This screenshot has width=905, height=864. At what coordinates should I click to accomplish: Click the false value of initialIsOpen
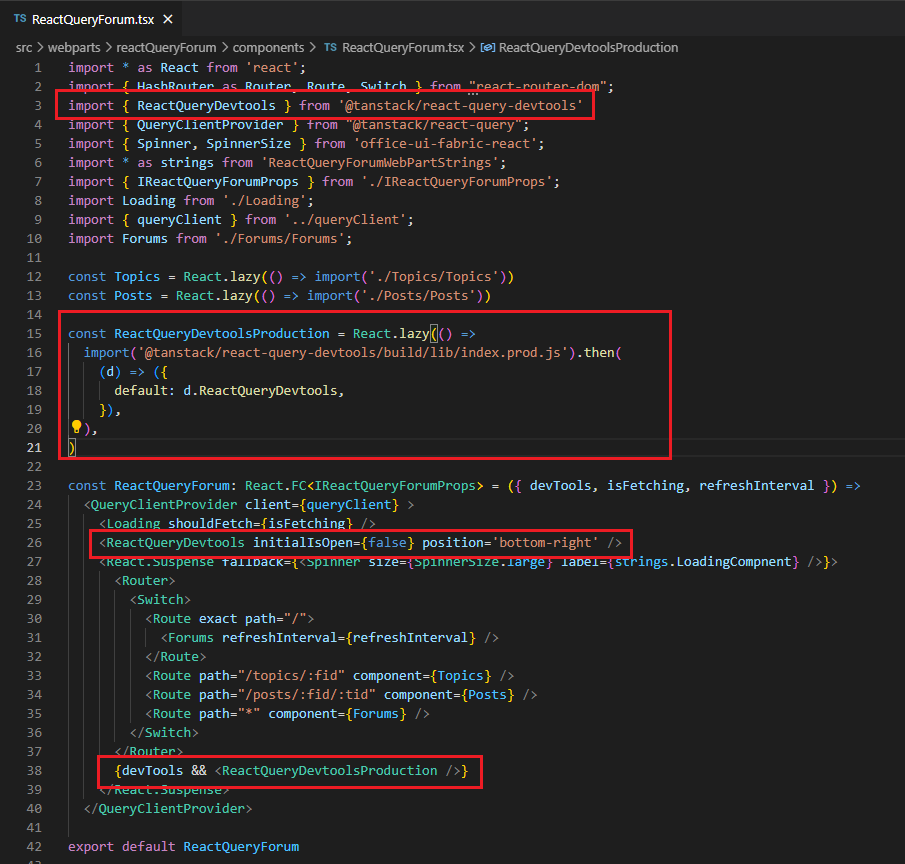(x=388, y=543)
